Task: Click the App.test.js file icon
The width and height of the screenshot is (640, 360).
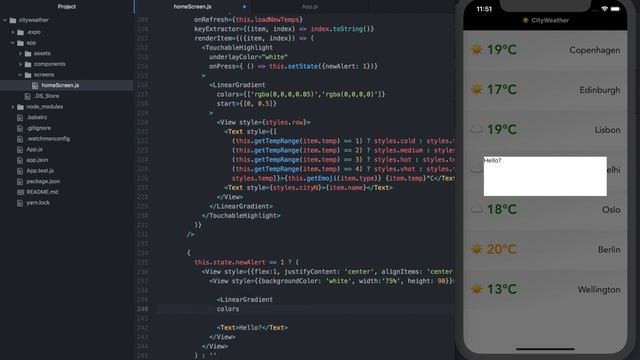Action: pyautogui.click(x=20, y=171)
